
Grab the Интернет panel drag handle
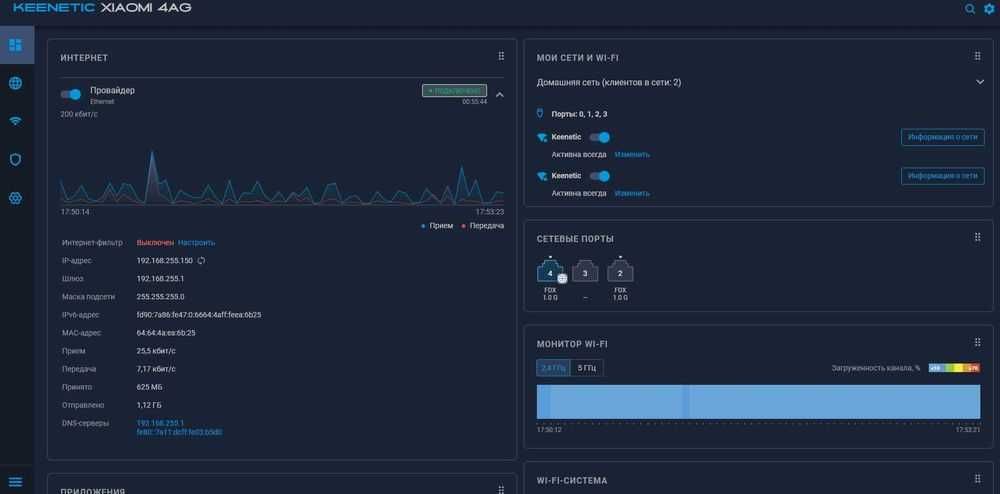pyautogui.click(x=501, y=57)
